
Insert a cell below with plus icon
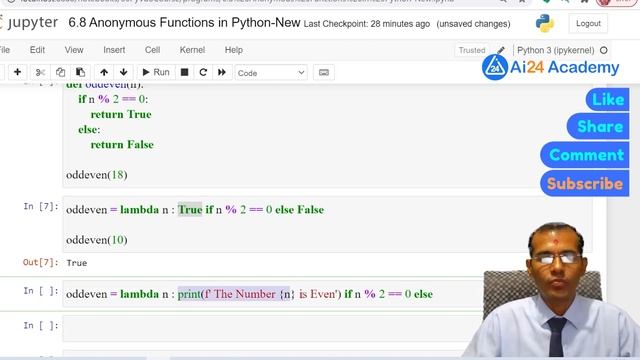(17, 72)
